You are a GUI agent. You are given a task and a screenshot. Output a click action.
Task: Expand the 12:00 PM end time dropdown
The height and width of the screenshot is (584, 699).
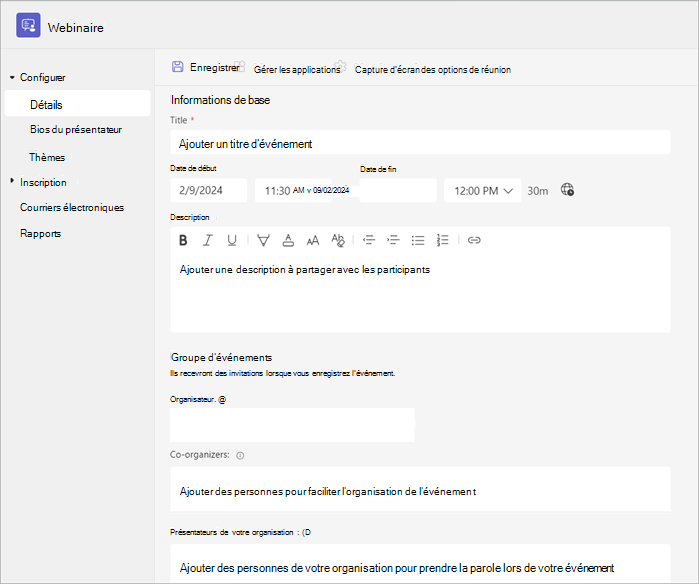482,191
